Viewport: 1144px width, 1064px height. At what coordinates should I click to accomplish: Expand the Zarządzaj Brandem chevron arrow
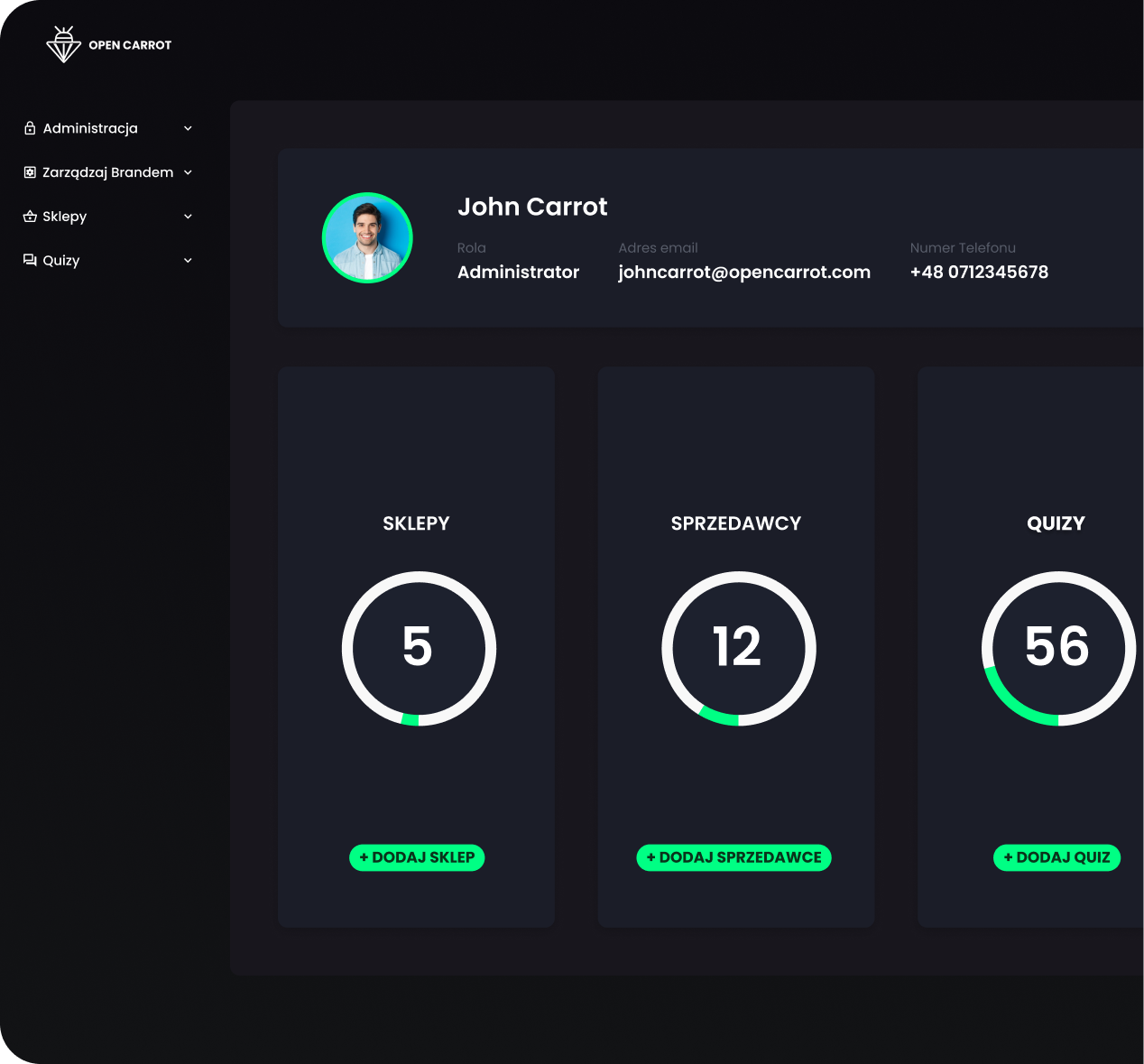[x=188, y=172]
